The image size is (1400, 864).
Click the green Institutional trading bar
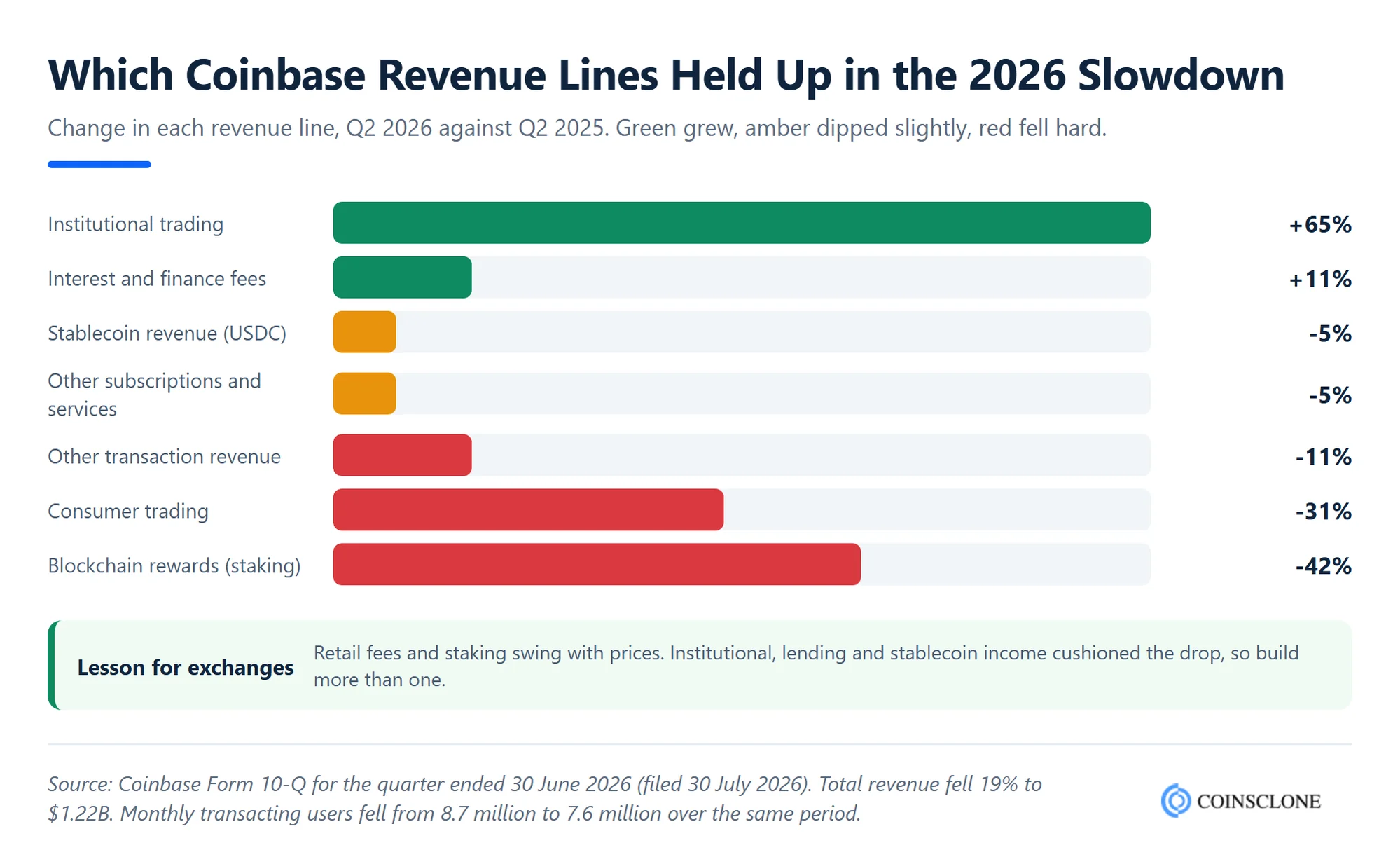click(742, 223)
